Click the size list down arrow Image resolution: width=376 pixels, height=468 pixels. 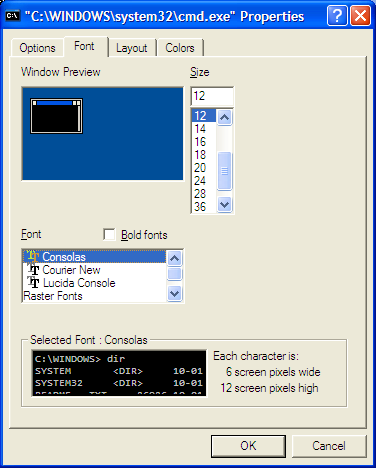pyautogui.click(x=225, y=204)
